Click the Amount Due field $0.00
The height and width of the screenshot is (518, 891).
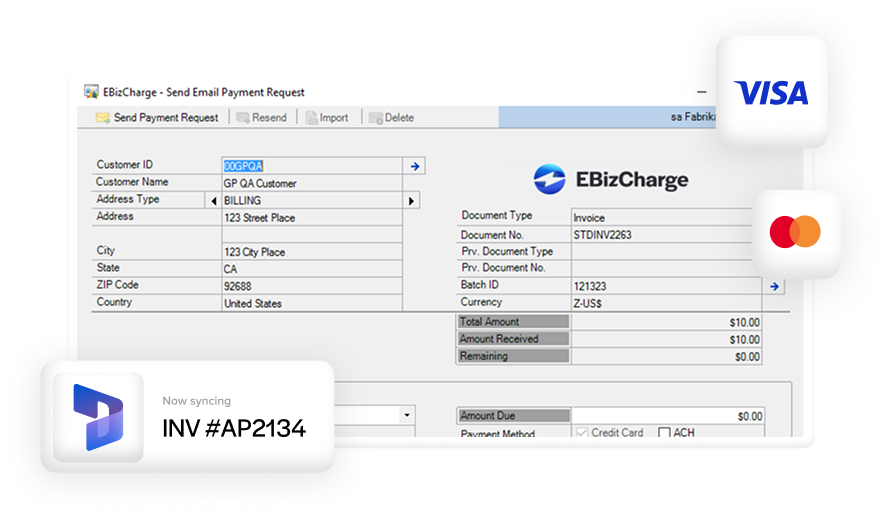click(668, 416)
